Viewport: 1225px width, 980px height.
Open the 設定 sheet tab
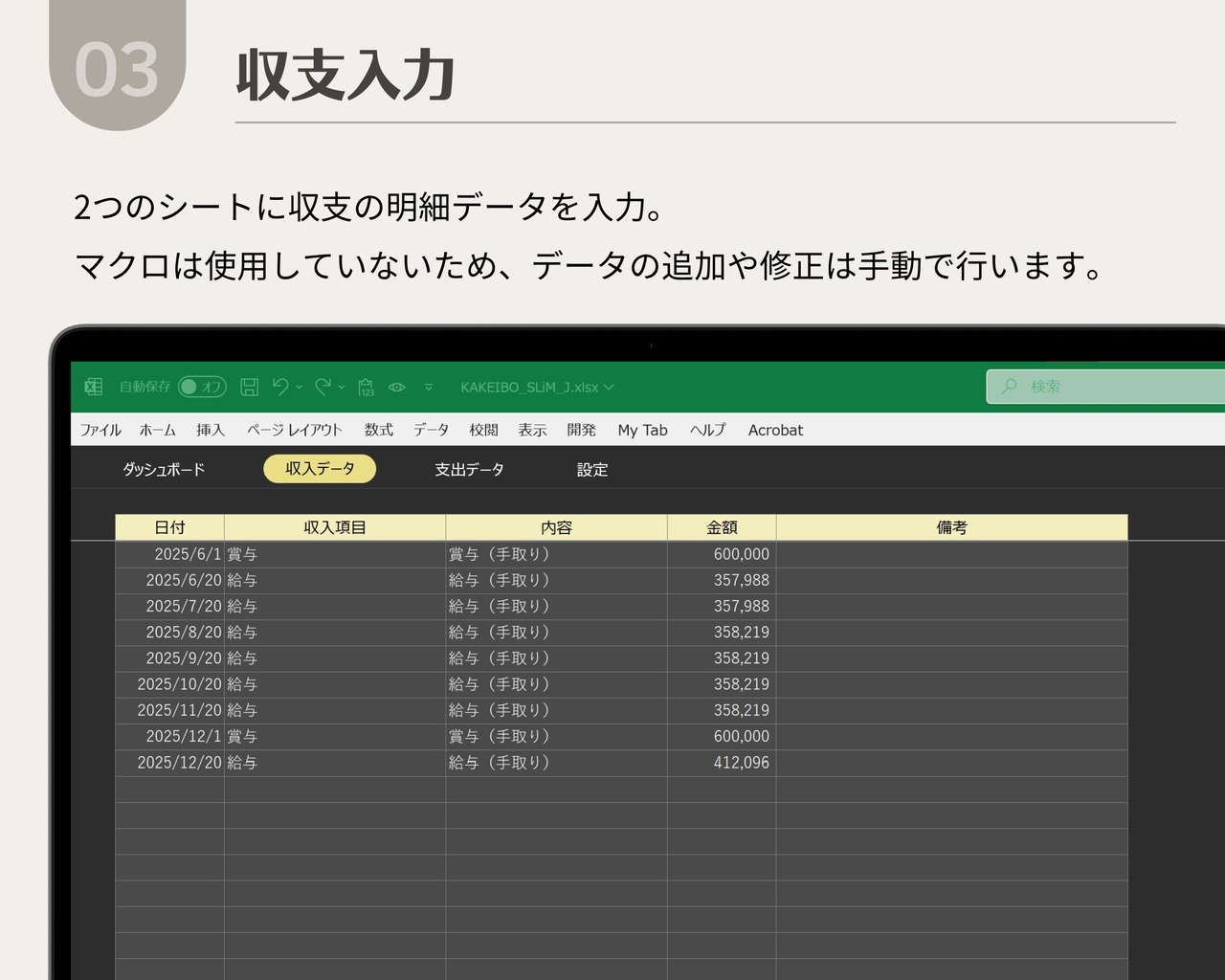[592, 469]
